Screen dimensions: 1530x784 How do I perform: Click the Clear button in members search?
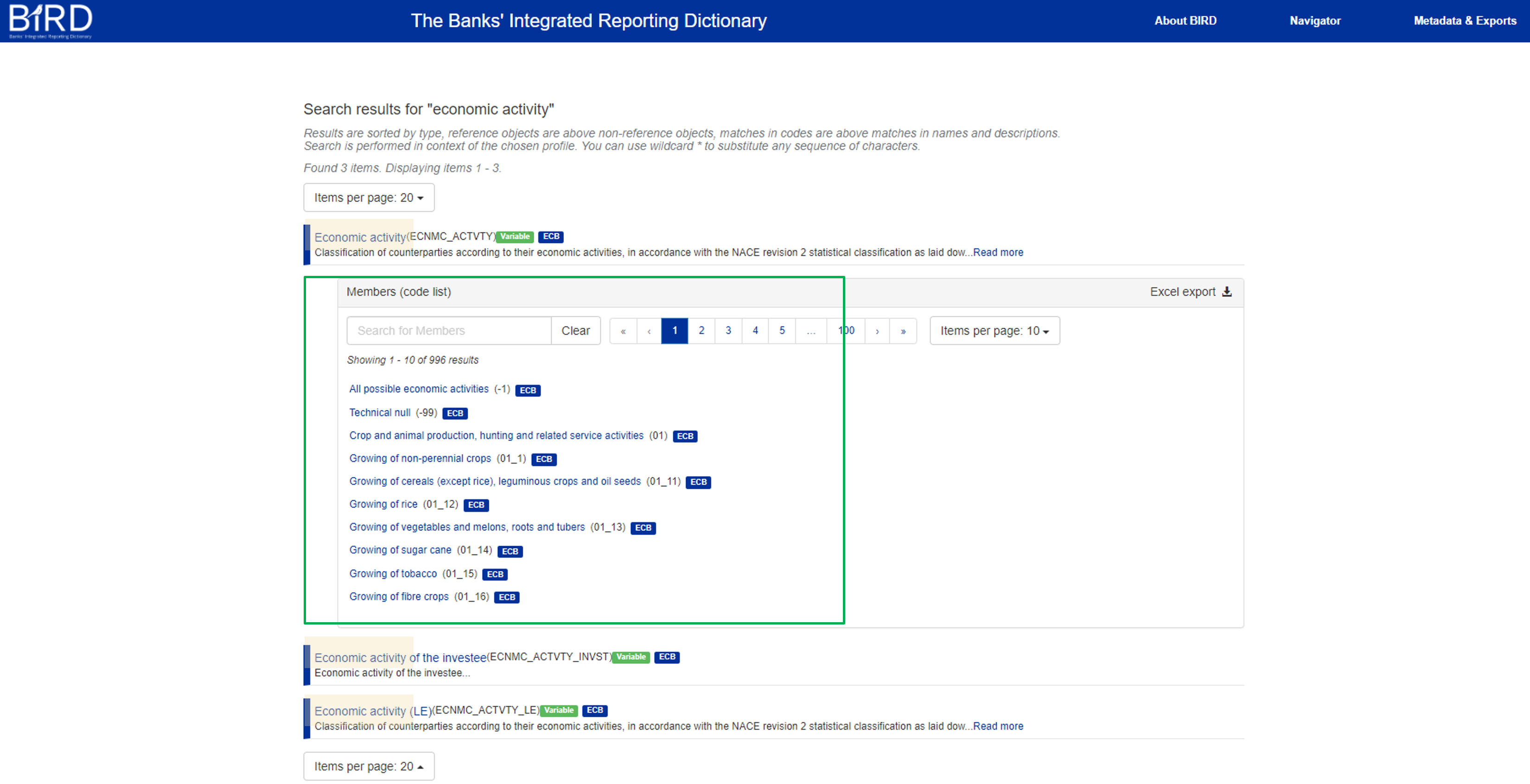coord(575,331)
